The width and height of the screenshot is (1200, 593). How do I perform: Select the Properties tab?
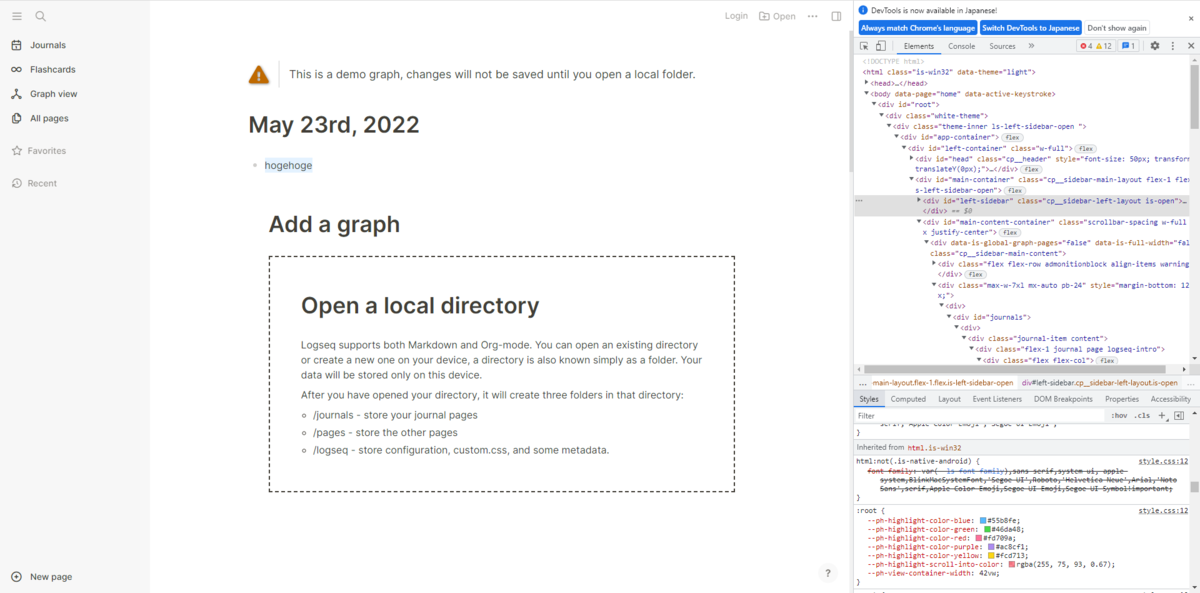[1121, 399]
